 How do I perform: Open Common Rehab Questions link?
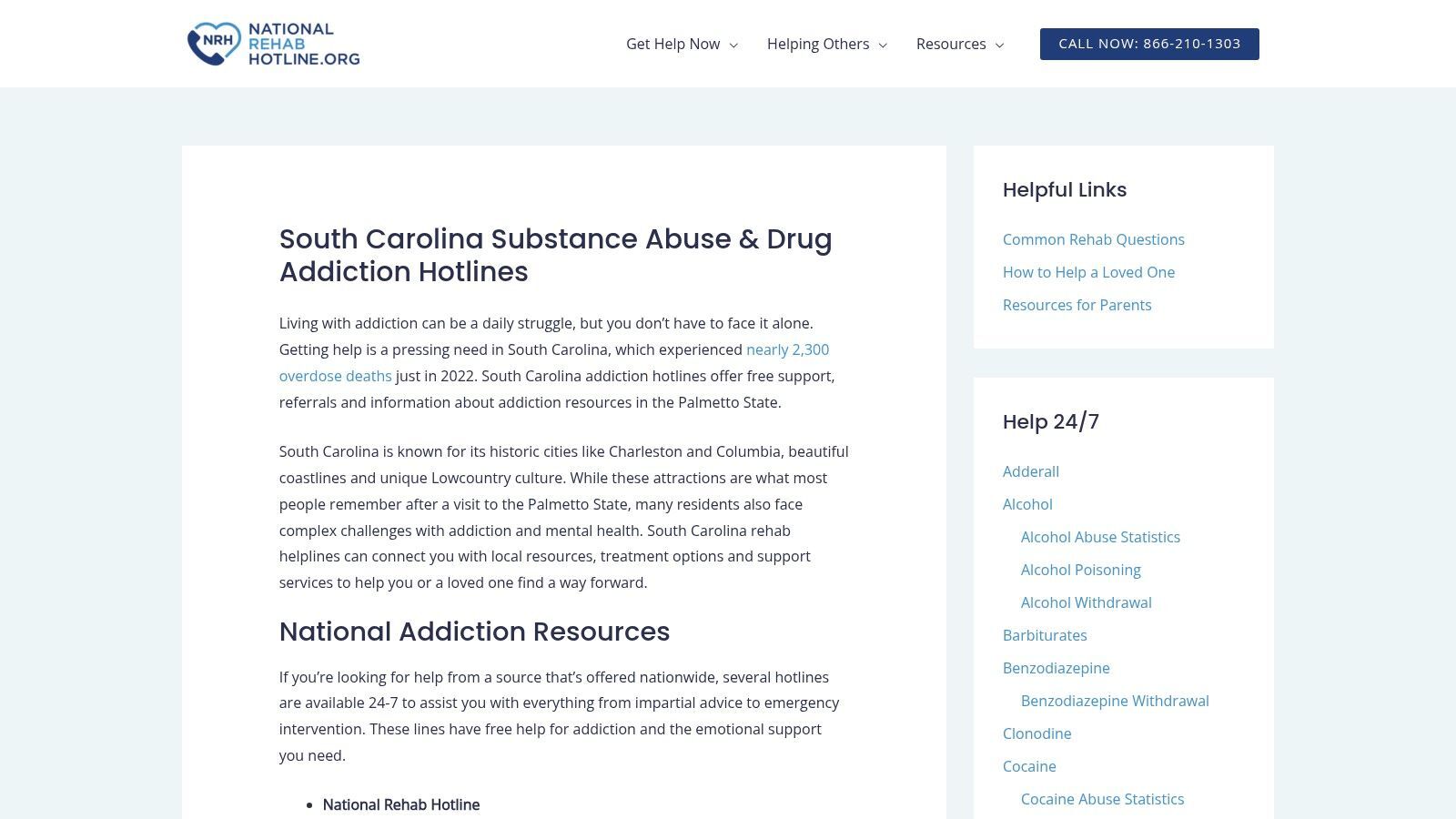1094,239
